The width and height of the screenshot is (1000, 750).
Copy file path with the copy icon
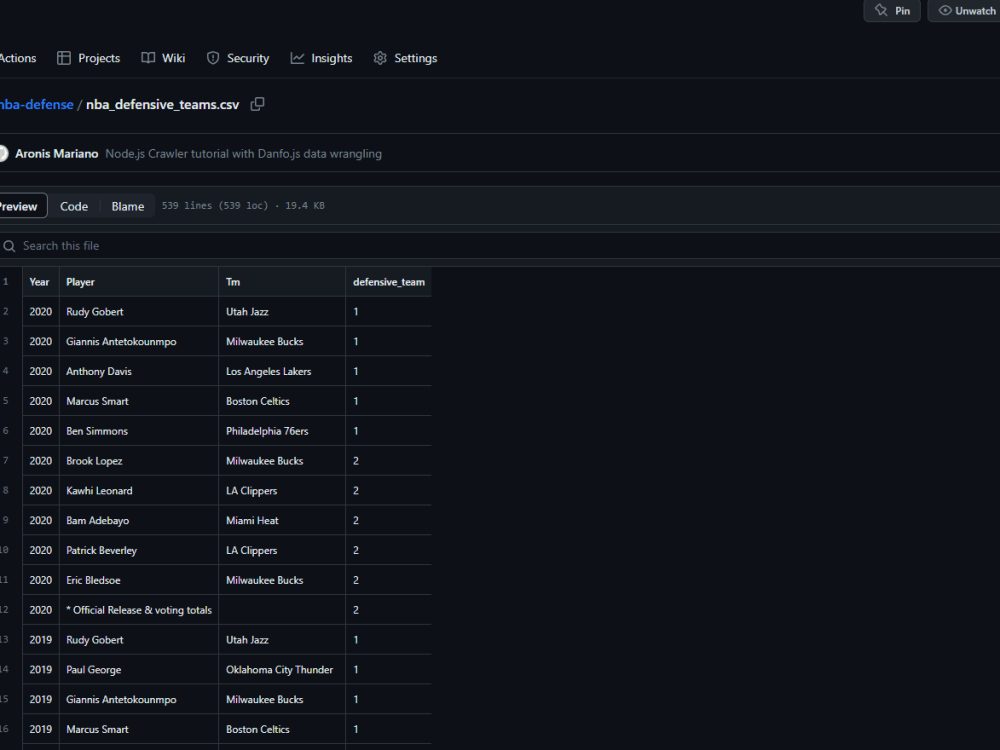pos(257,104)
